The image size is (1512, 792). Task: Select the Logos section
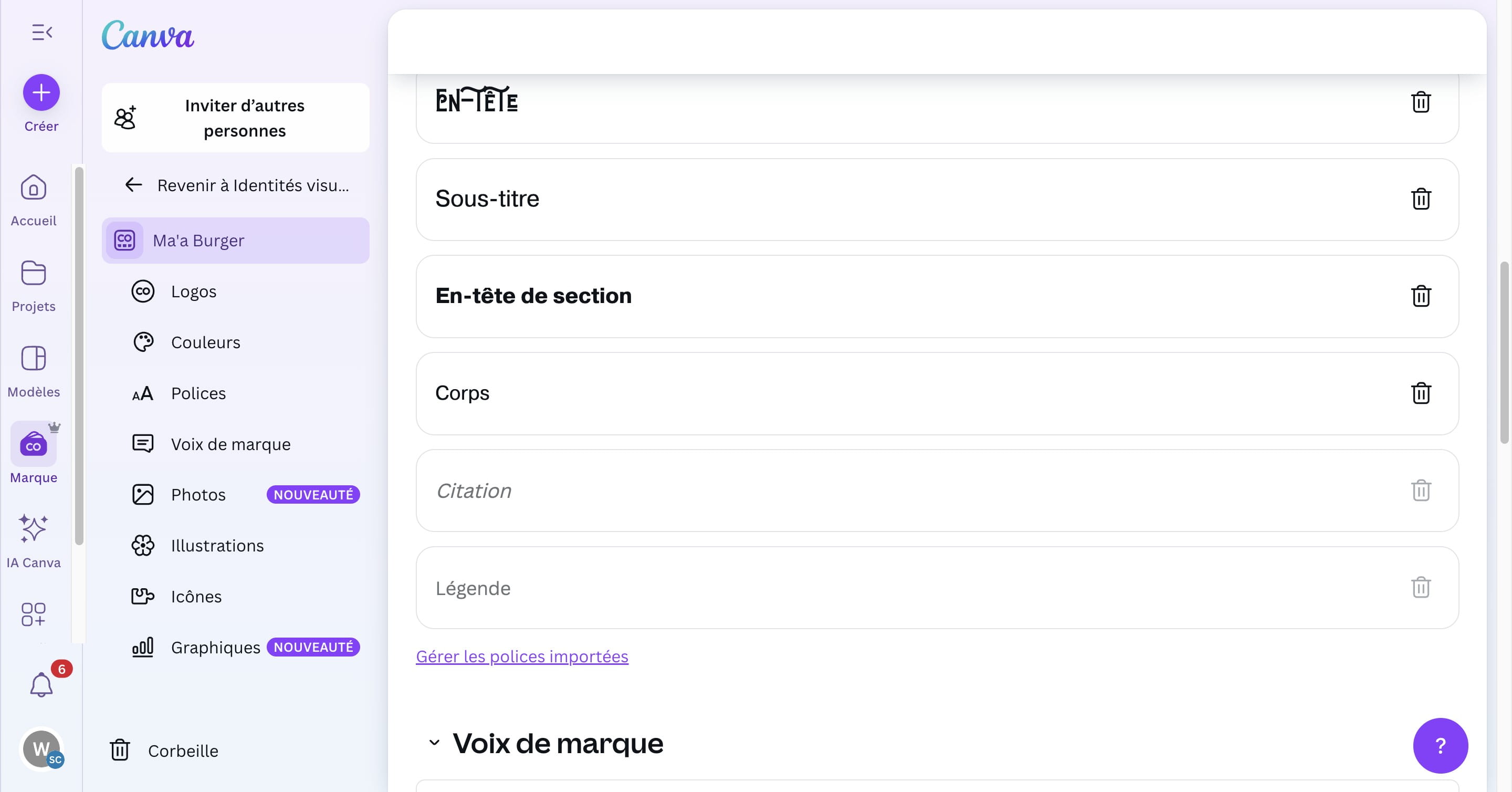coord(194,290)
